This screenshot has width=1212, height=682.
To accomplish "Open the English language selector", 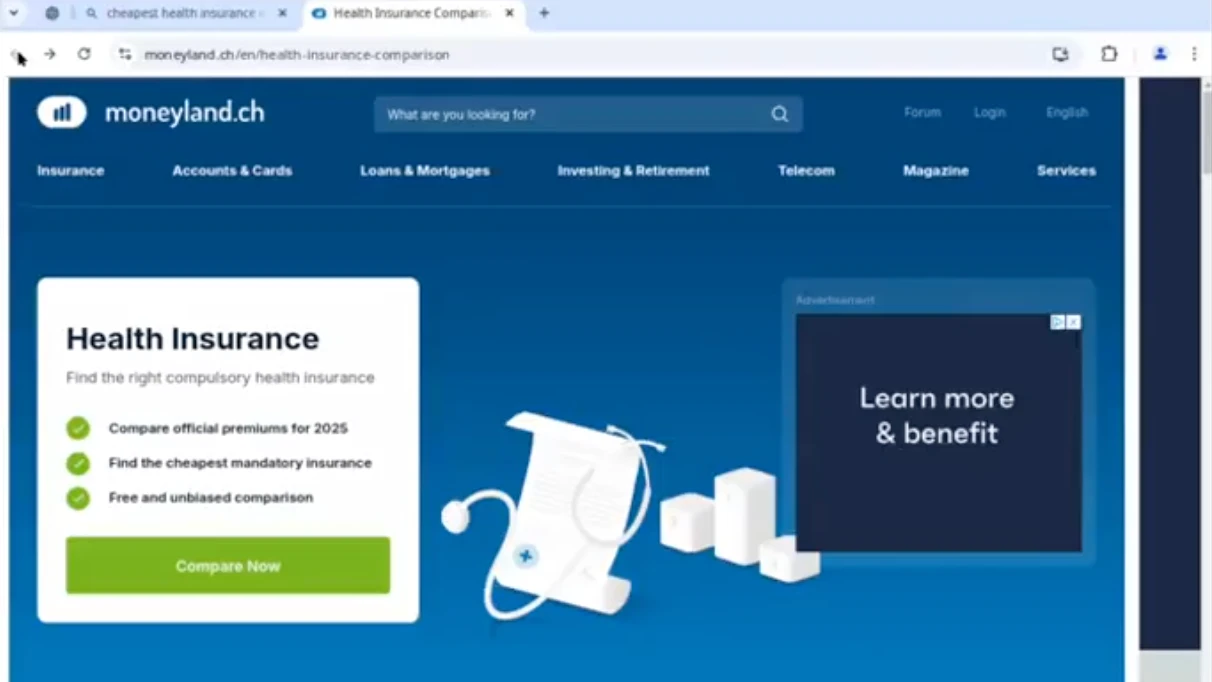I will point(1067,113).
